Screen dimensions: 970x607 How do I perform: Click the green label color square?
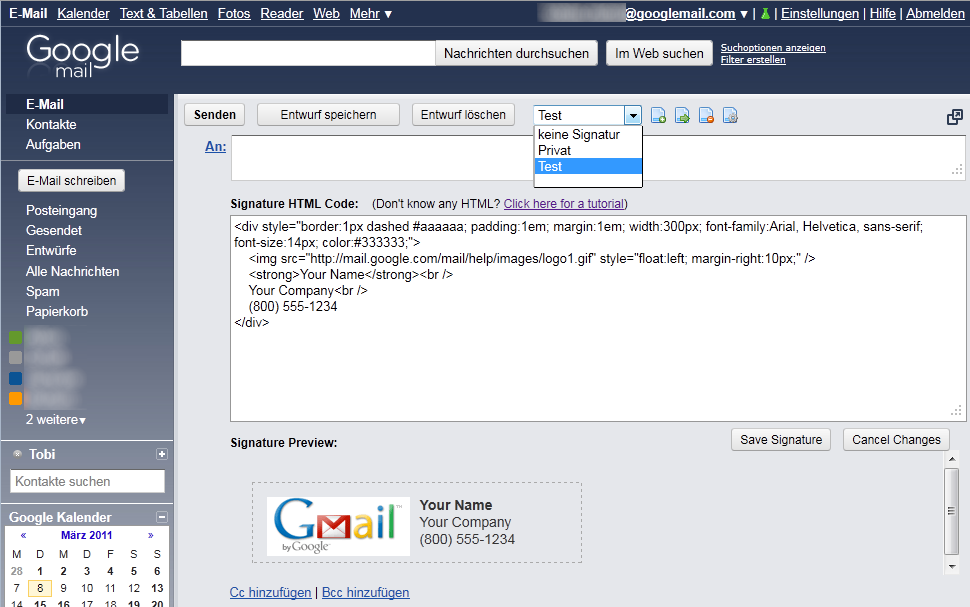click(15, 337)
